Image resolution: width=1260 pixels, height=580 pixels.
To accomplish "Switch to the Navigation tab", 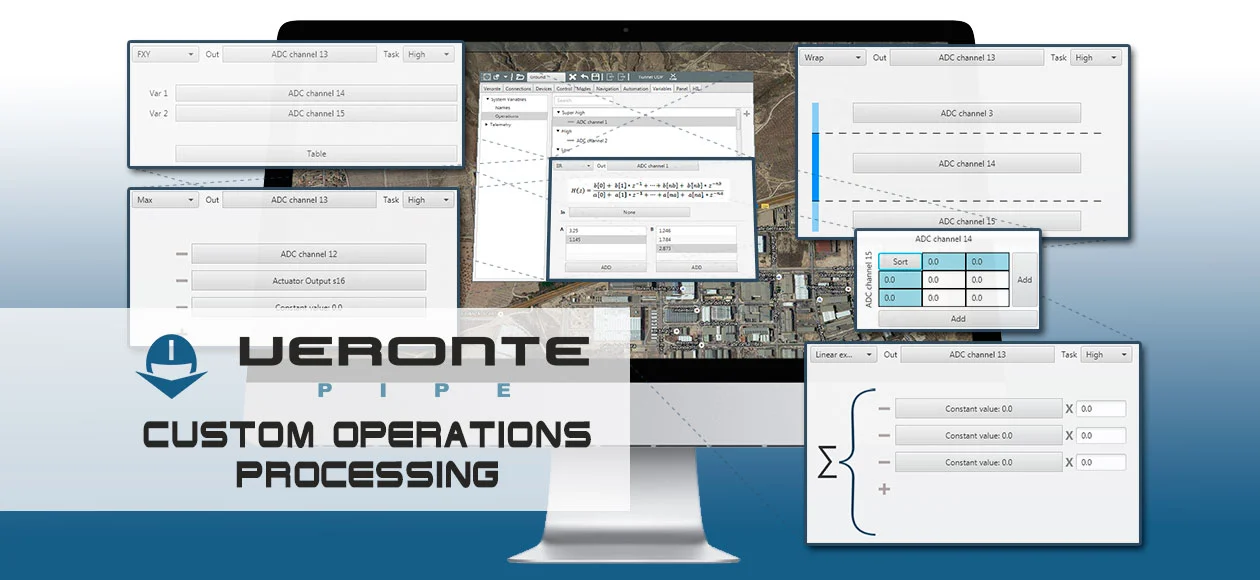I will pyautogui.click(x=607, y=89).
